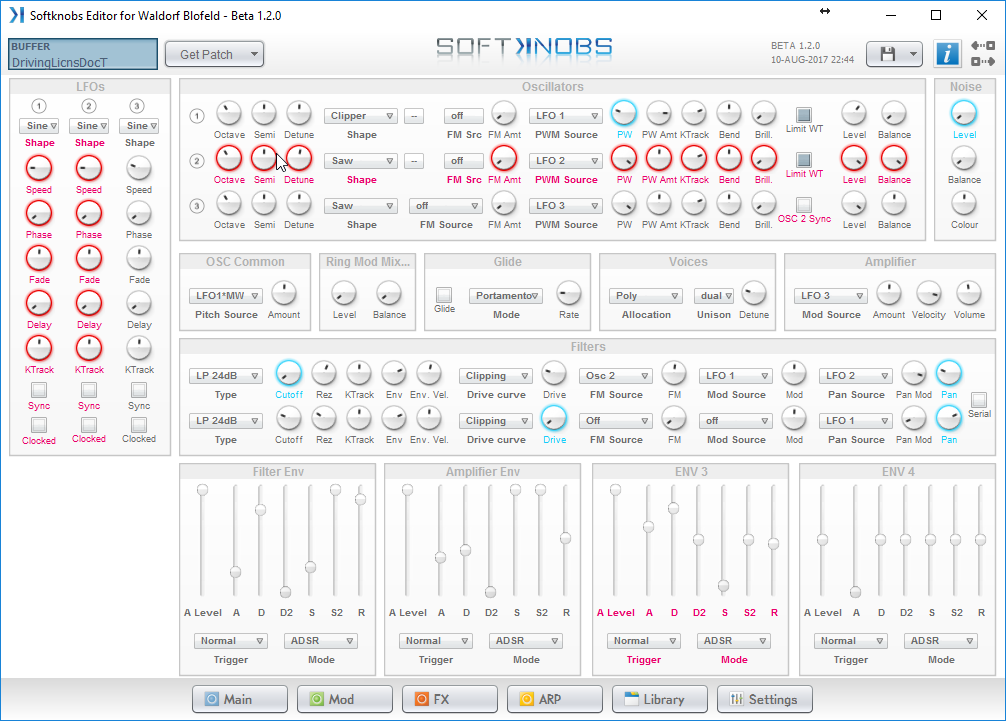Click the LFO 3 Fade knob

click(x=139, y=259)
